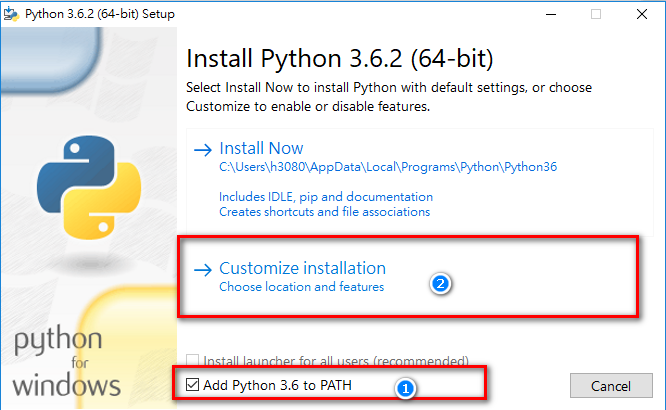Toggle Add Python 3.6 to PATH checkbox
The image size is (666, 410).
(192, 385)
